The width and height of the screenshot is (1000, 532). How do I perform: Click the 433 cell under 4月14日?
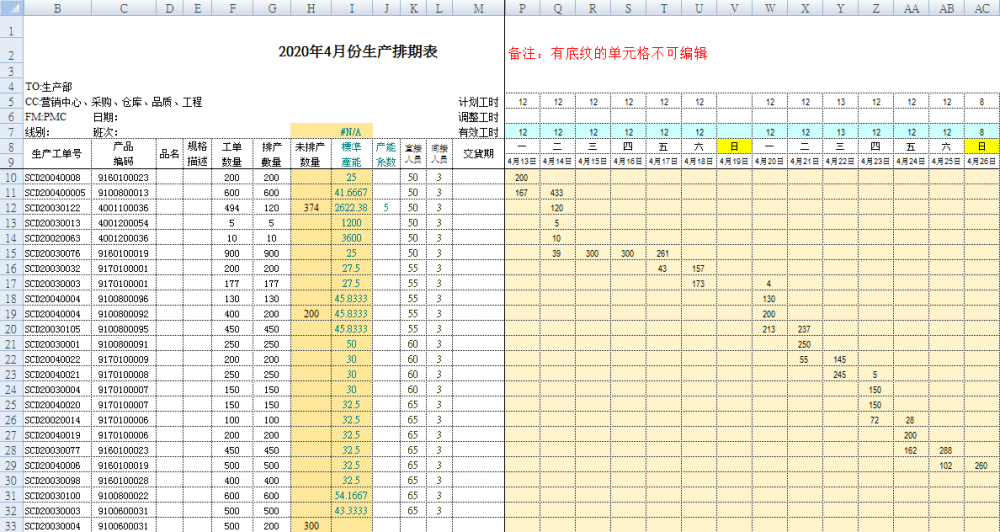[x=557, y=193]
